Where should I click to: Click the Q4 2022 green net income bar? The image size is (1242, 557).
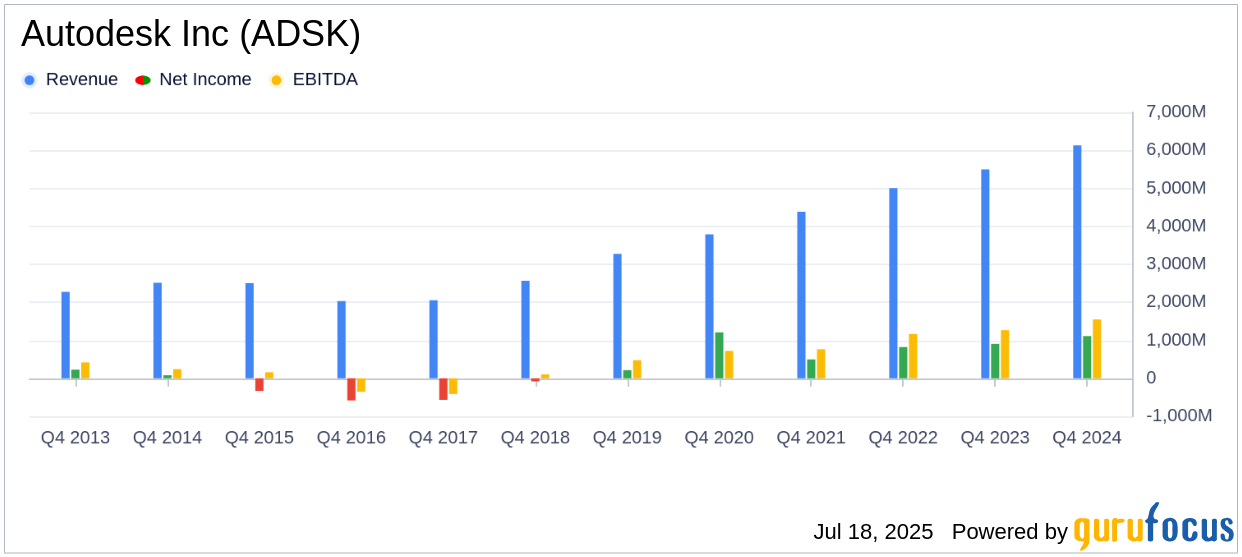pyautogui.click(x=903, y=363)
